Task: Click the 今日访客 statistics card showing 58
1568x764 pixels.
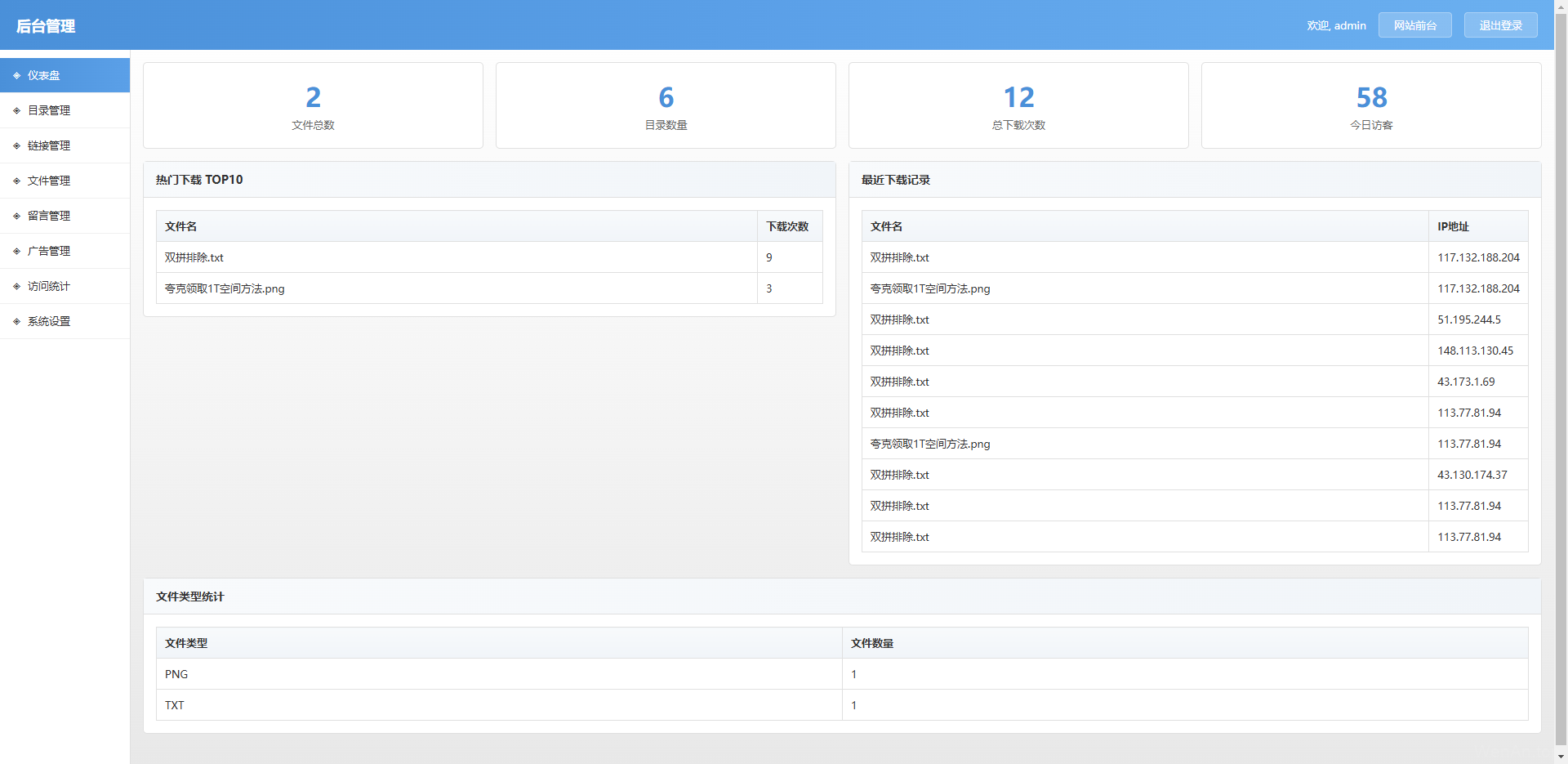Action: 1371,105
